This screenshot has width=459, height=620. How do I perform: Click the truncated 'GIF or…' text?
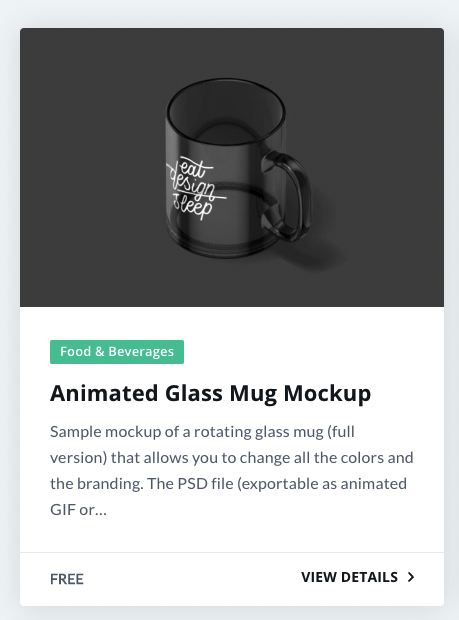point(78,510)
